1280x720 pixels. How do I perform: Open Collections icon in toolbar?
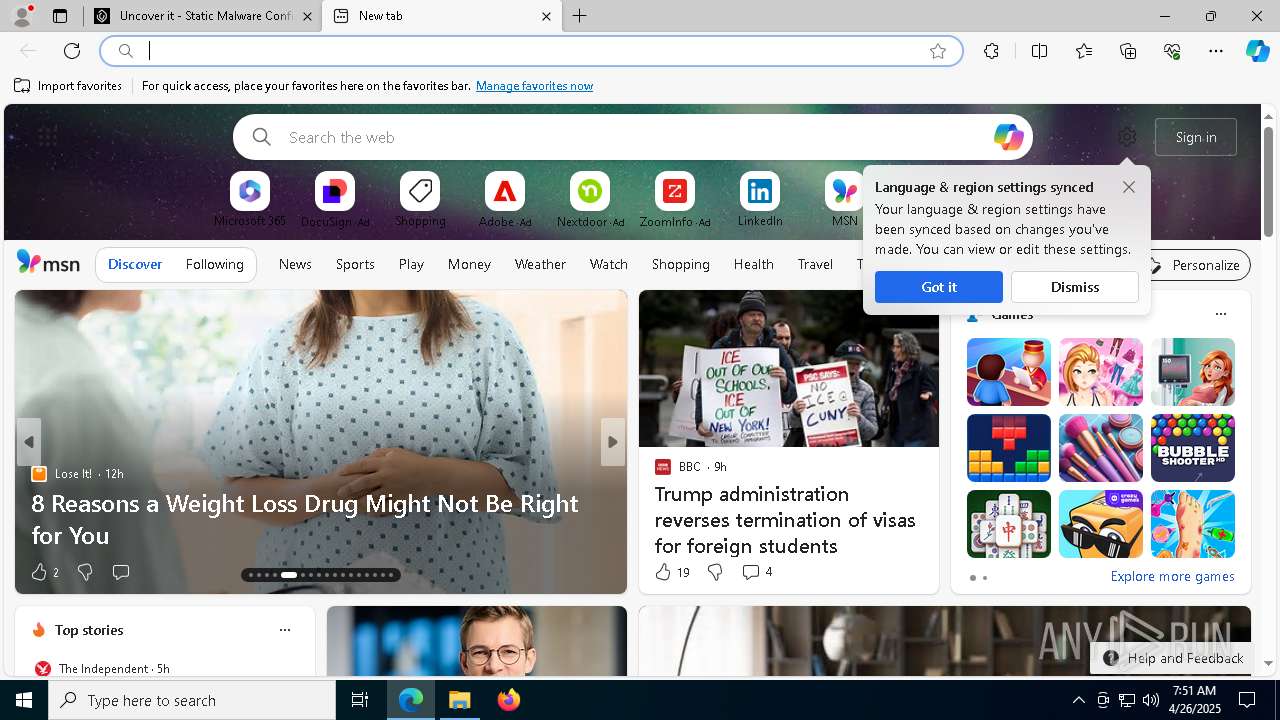1128,51
